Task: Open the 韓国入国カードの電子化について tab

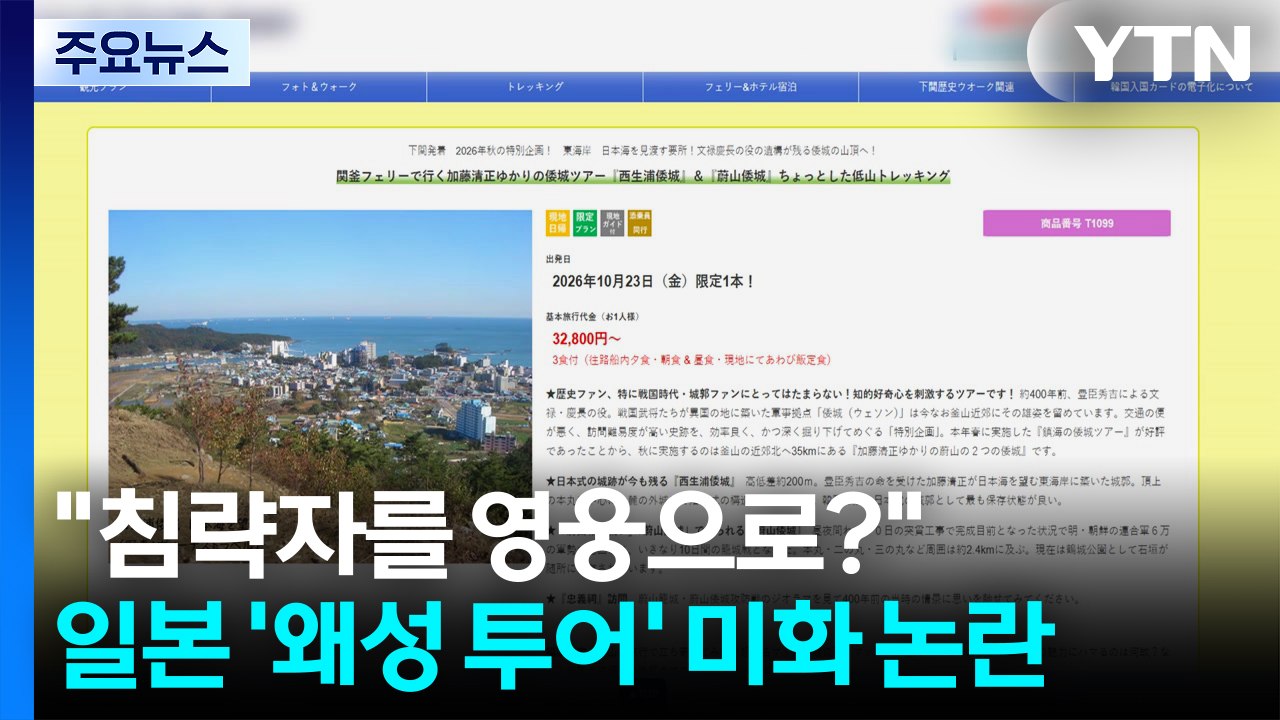Action: point(1177,87)
